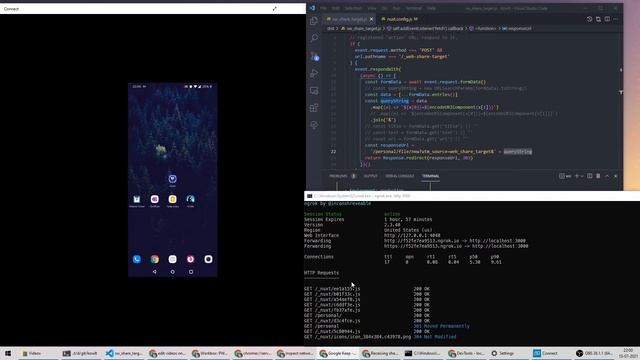Switch to the Google Keep Chrome taskbar item
Screen dimensions: 640x360
(x=338, y=353)
